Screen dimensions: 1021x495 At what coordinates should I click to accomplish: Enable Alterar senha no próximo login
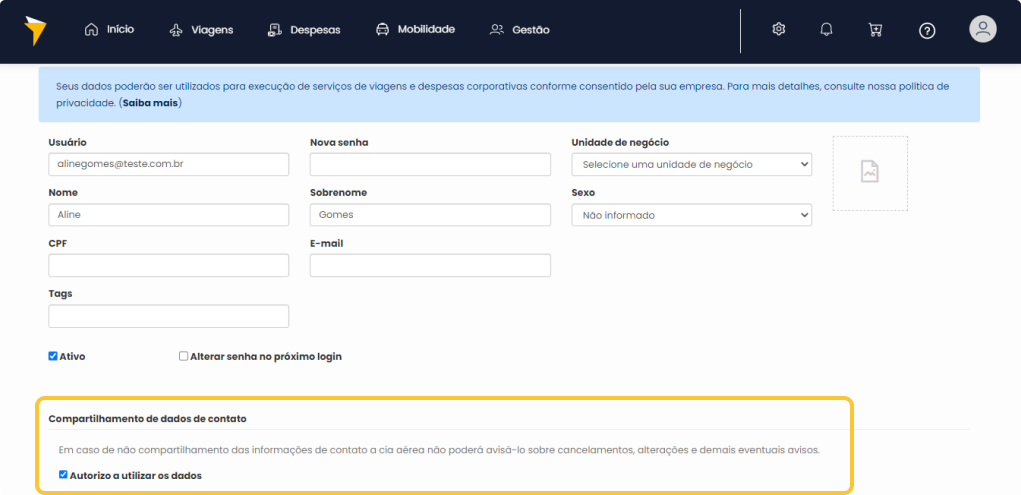pyautogui.click(x=183, y=356)
